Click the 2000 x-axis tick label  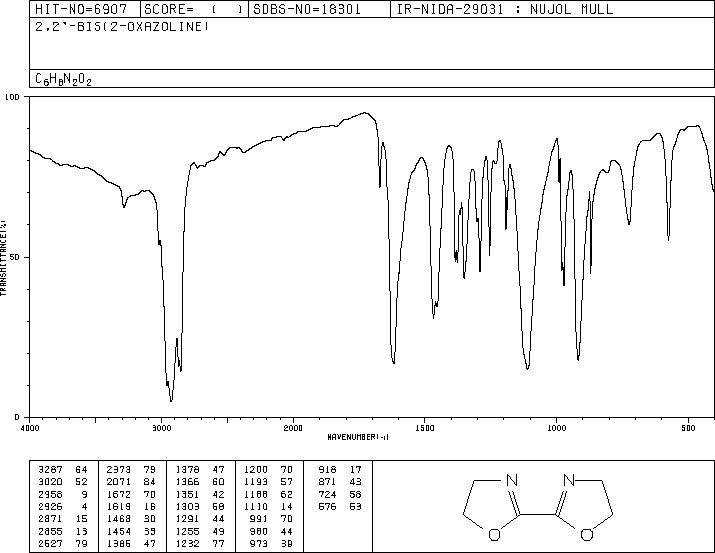pyautogui.click(x=293, y=428)
